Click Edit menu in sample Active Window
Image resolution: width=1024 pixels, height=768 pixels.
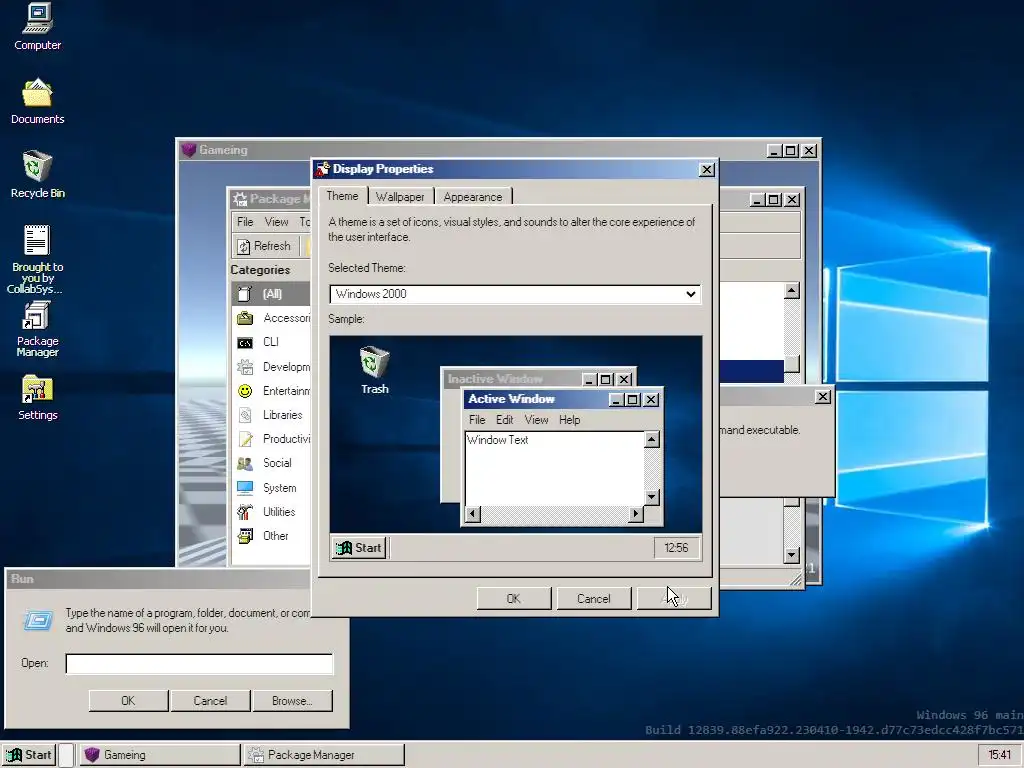(x=504, y=420)
